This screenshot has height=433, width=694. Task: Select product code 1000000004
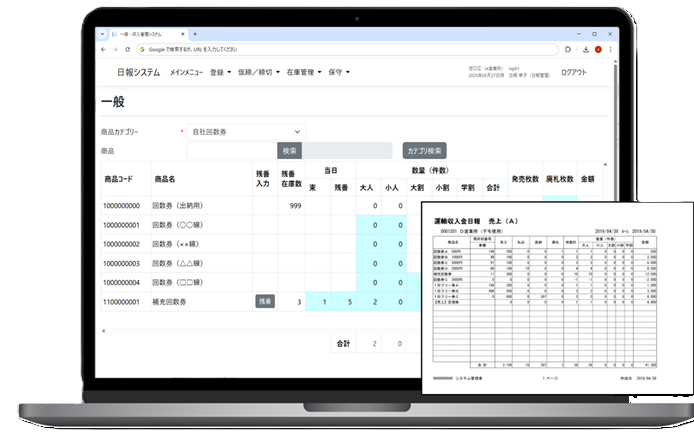click(x=121, y=282)
